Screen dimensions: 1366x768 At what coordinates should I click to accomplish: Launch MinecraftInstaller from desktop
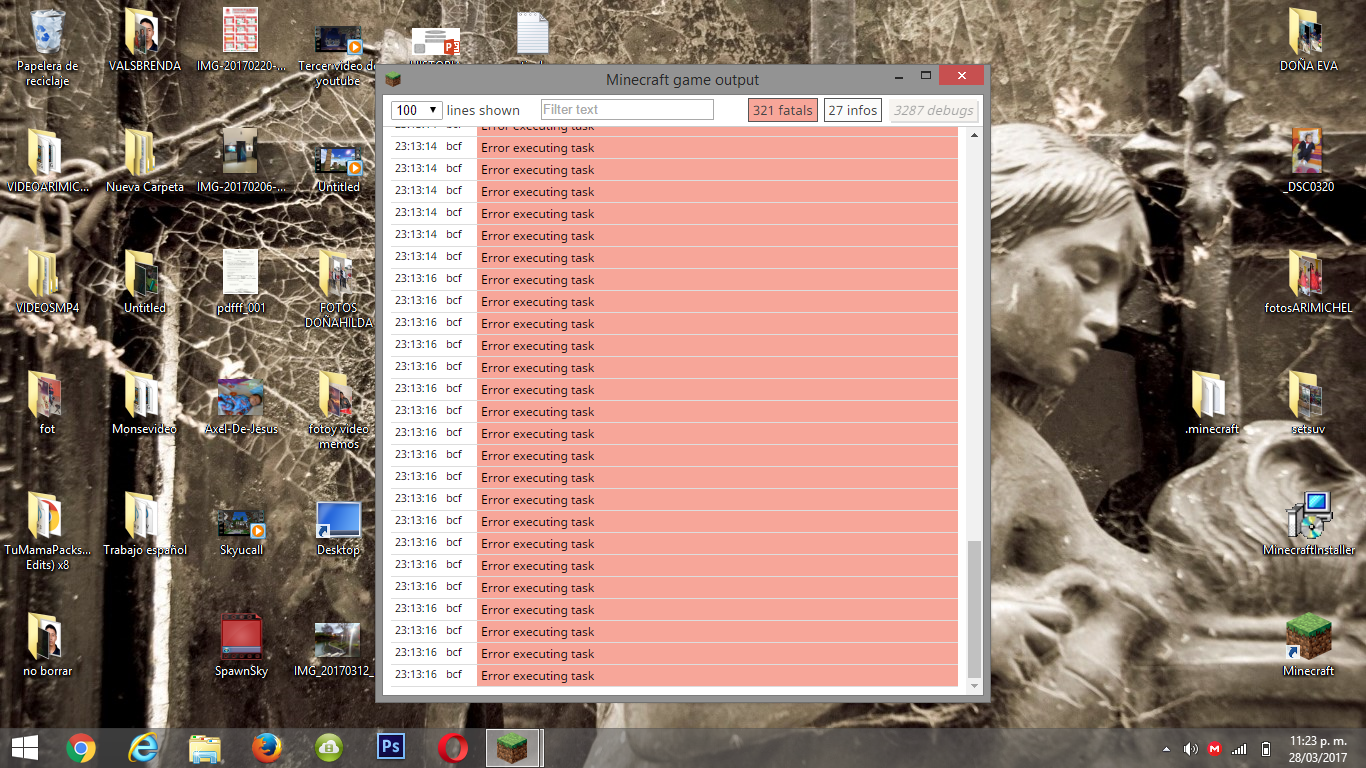pos(1308,517)
